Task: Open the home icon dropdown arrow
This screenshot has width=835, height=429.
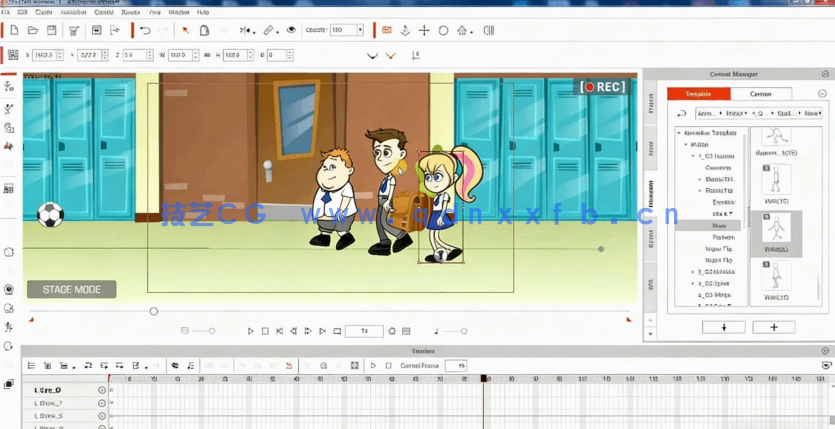Action: (x=472, y=32)
